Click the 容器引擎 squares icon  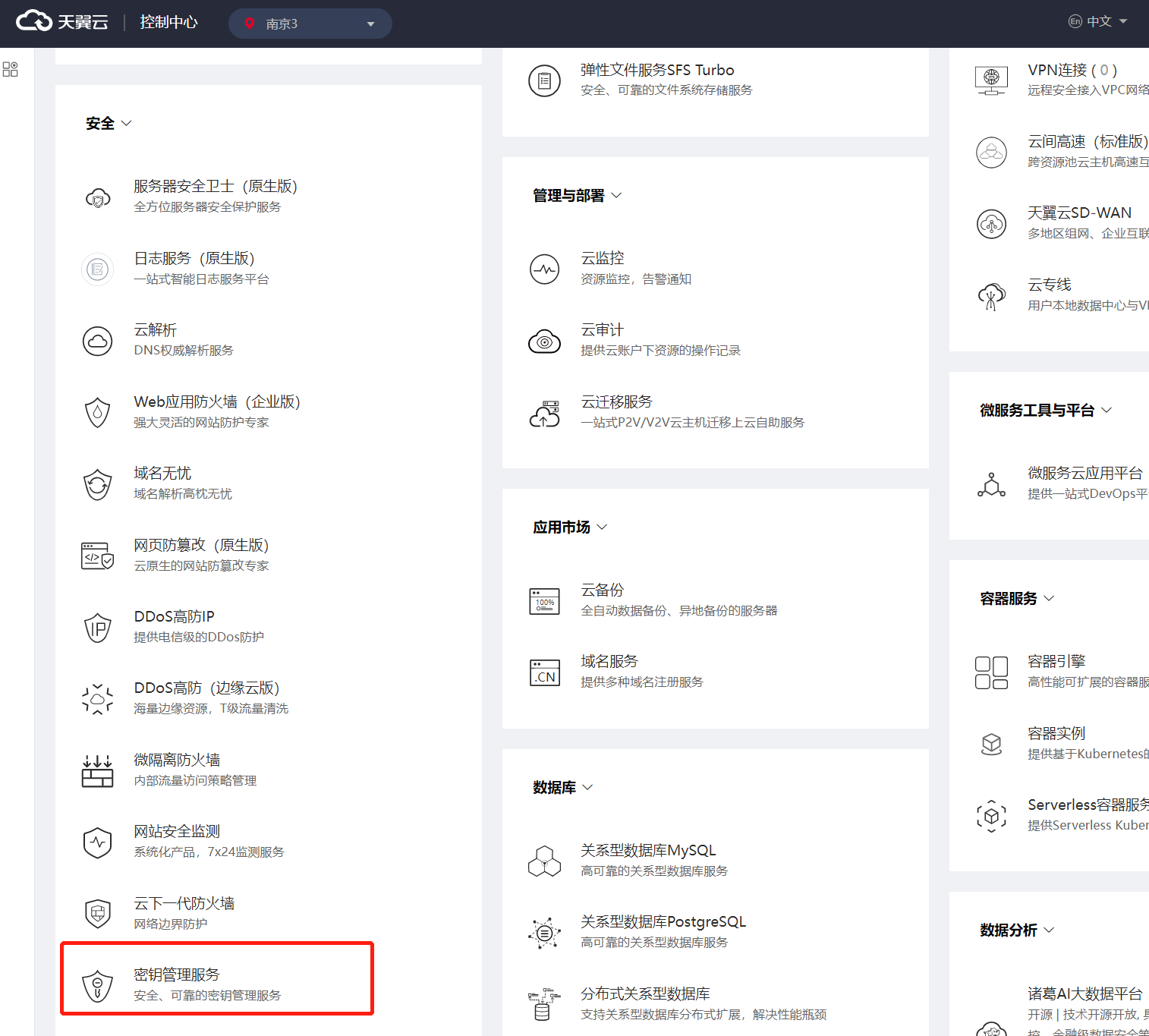[x=991, y=672]
